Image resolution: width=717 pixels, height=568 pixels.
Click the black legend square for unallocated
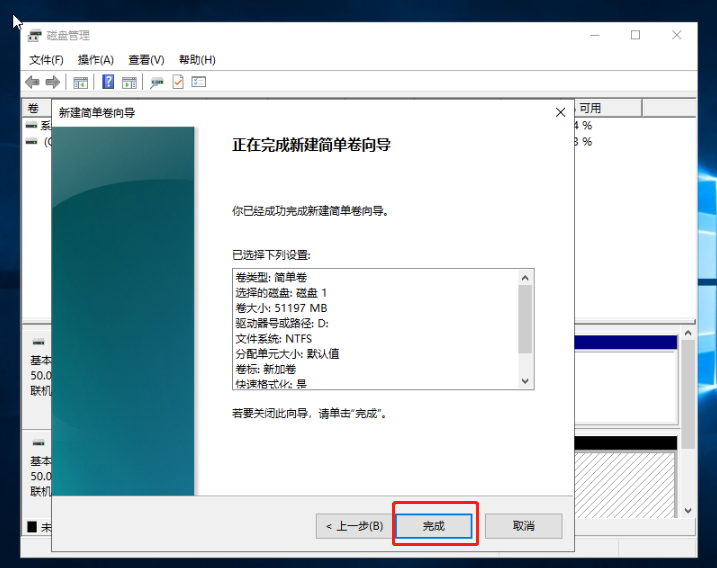click(x=32, y=527)
